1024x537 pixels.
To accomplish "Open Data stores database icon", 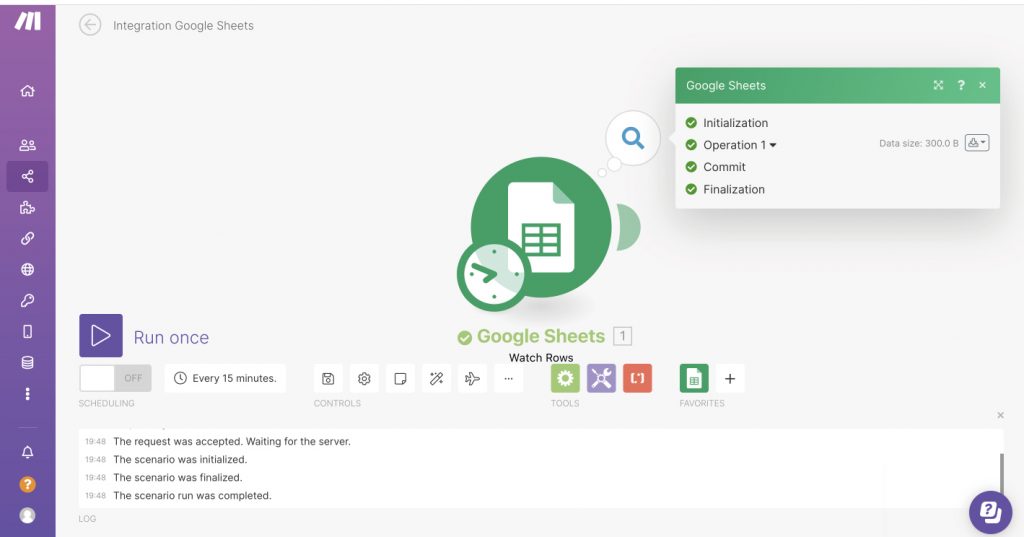I will click(x=27, y=363).
